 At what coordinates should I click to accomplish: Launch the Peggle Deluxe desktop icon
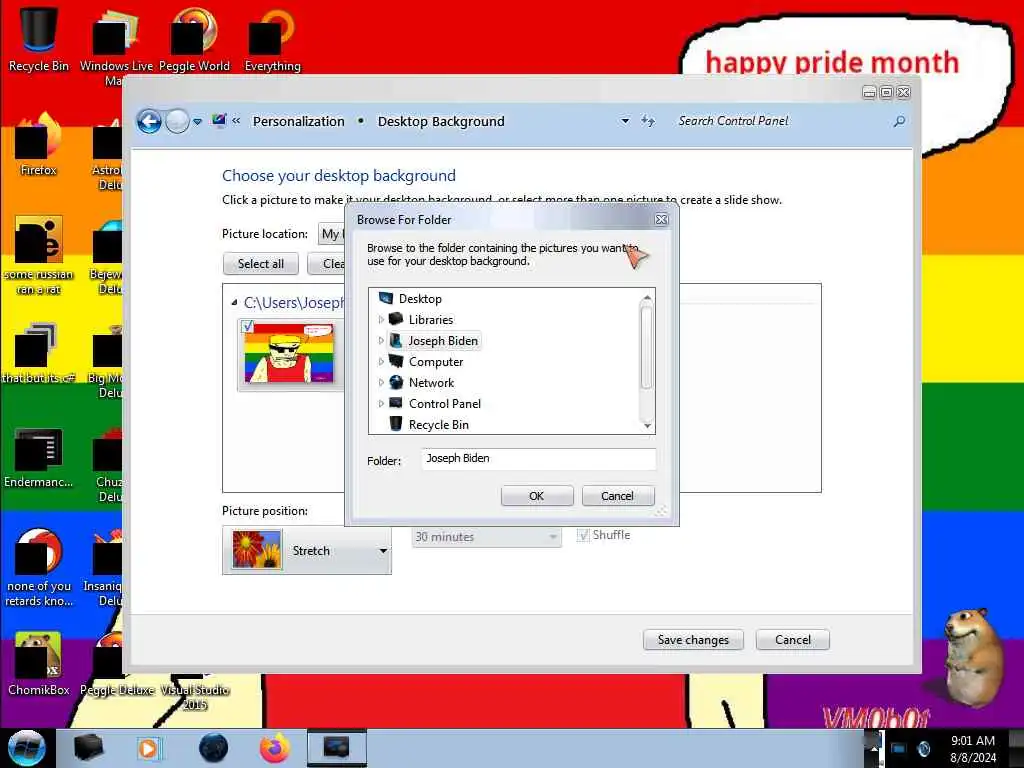point(118,690)
